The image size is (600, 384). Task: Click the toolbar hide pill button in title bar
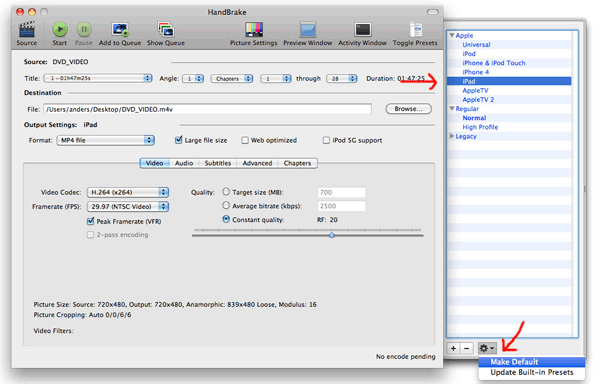[433, 12]
